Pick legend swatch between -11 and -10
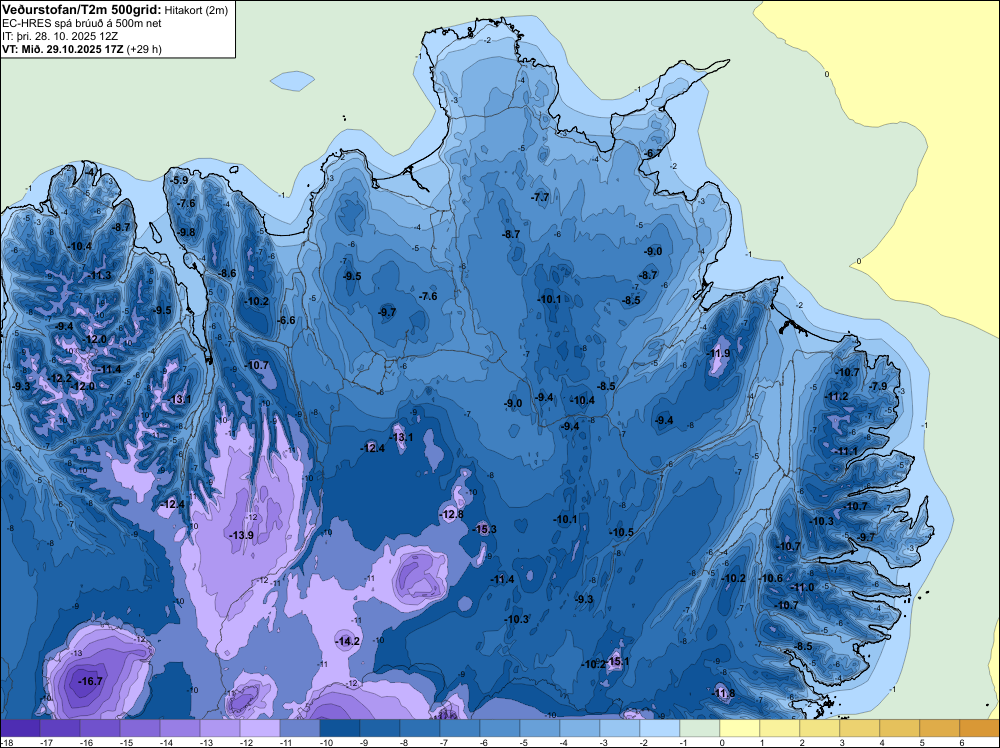This screenshot has height=748, width=1000. [300, 728]
